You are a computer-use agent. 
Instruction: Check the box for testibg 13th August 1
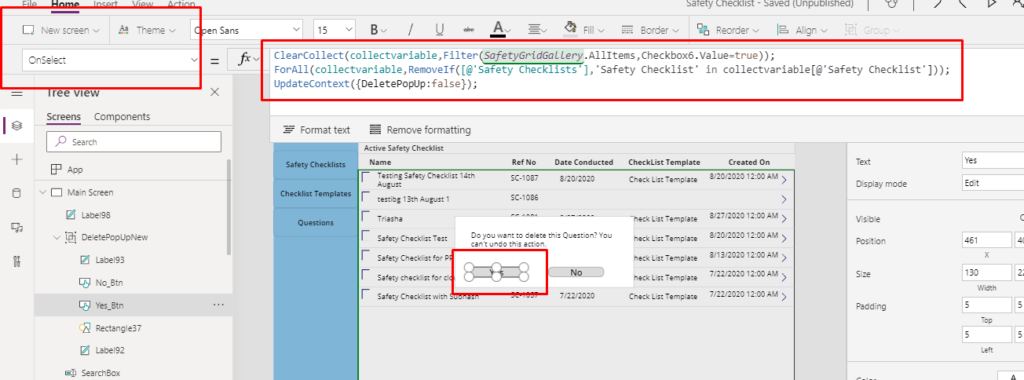pos(366,197)
